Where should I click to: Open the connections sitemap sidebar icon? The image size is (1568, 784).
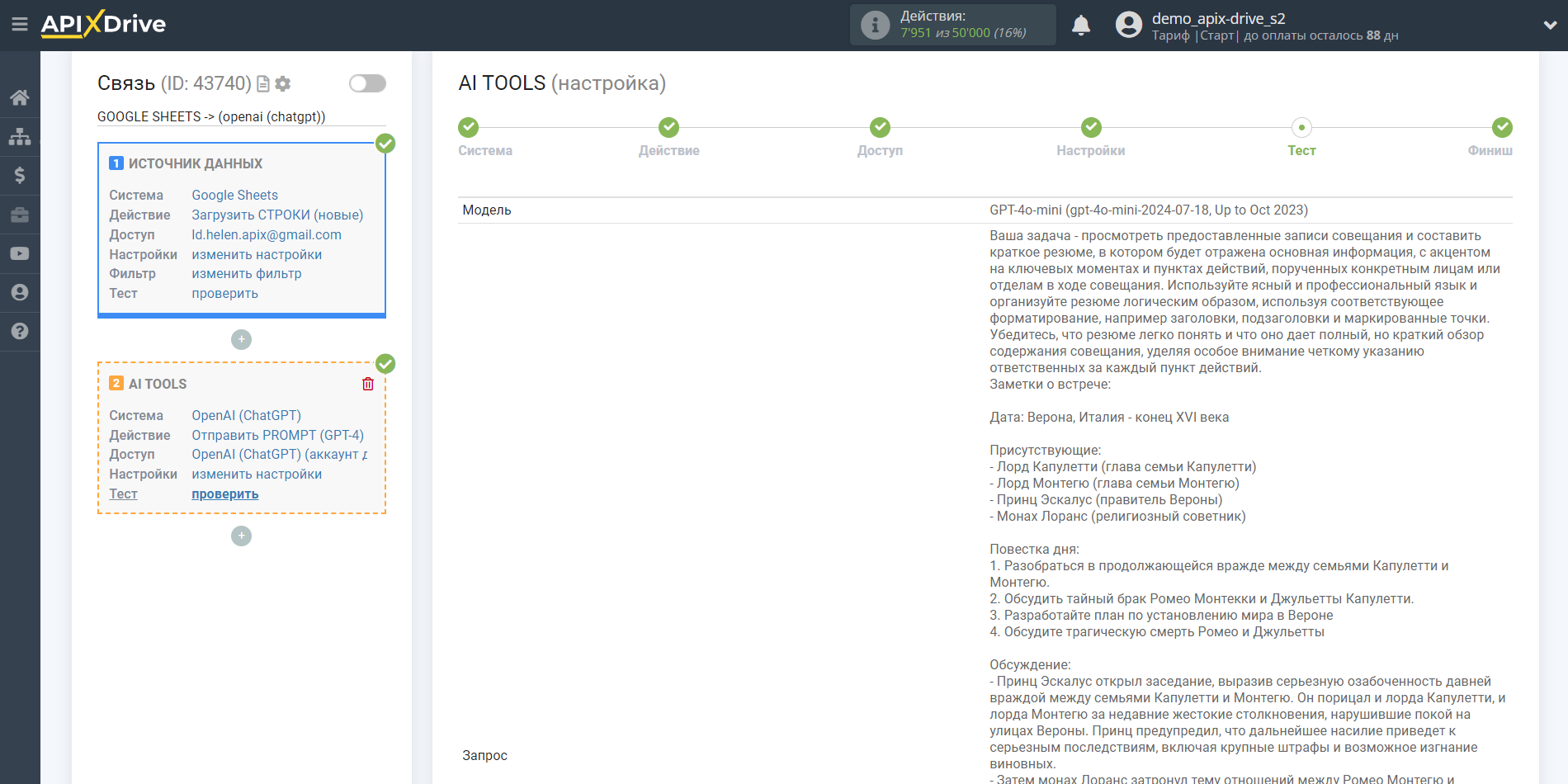[x=20, y=136]
